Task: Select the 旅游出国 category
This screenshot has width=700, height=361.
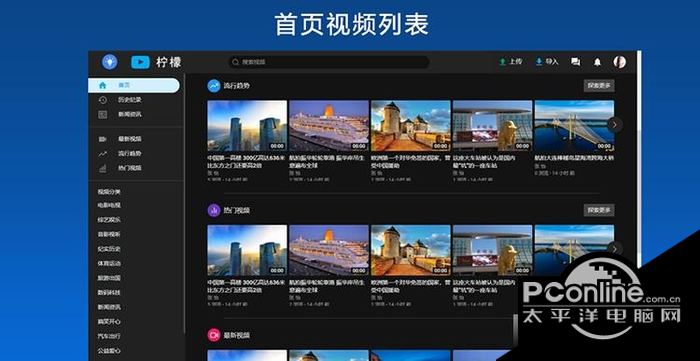Action: pyautogui.click(x=109, y=278)
